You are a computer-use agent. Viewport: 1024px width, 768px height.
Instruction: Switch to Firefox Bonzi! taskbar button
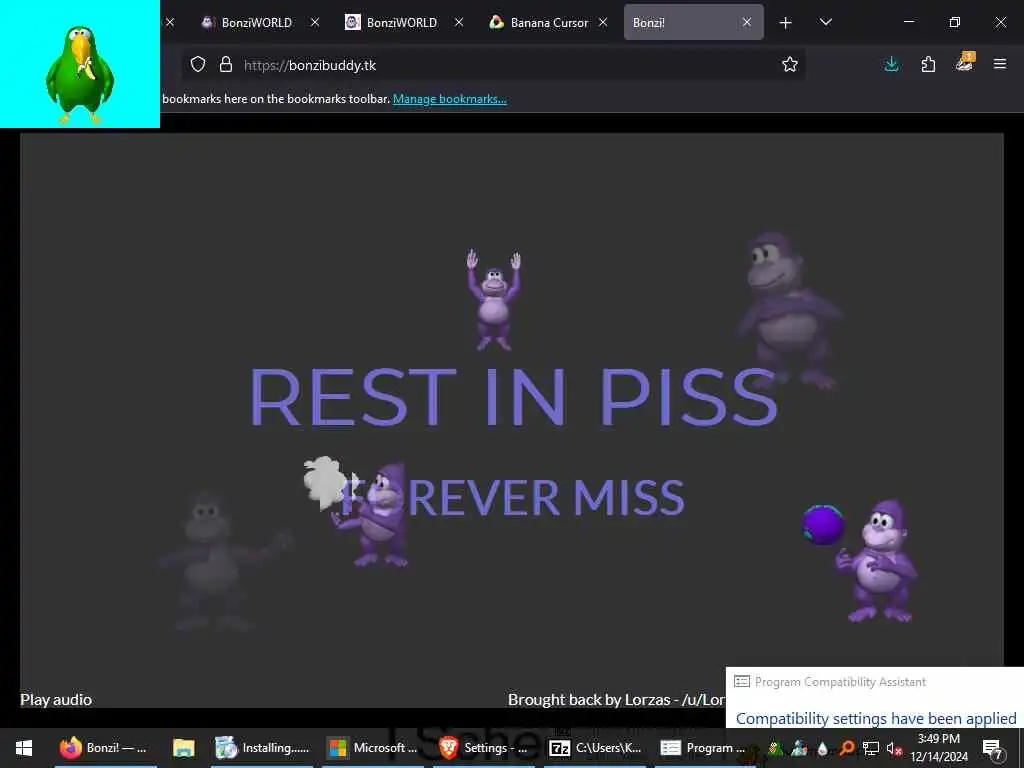coord(104,748)
